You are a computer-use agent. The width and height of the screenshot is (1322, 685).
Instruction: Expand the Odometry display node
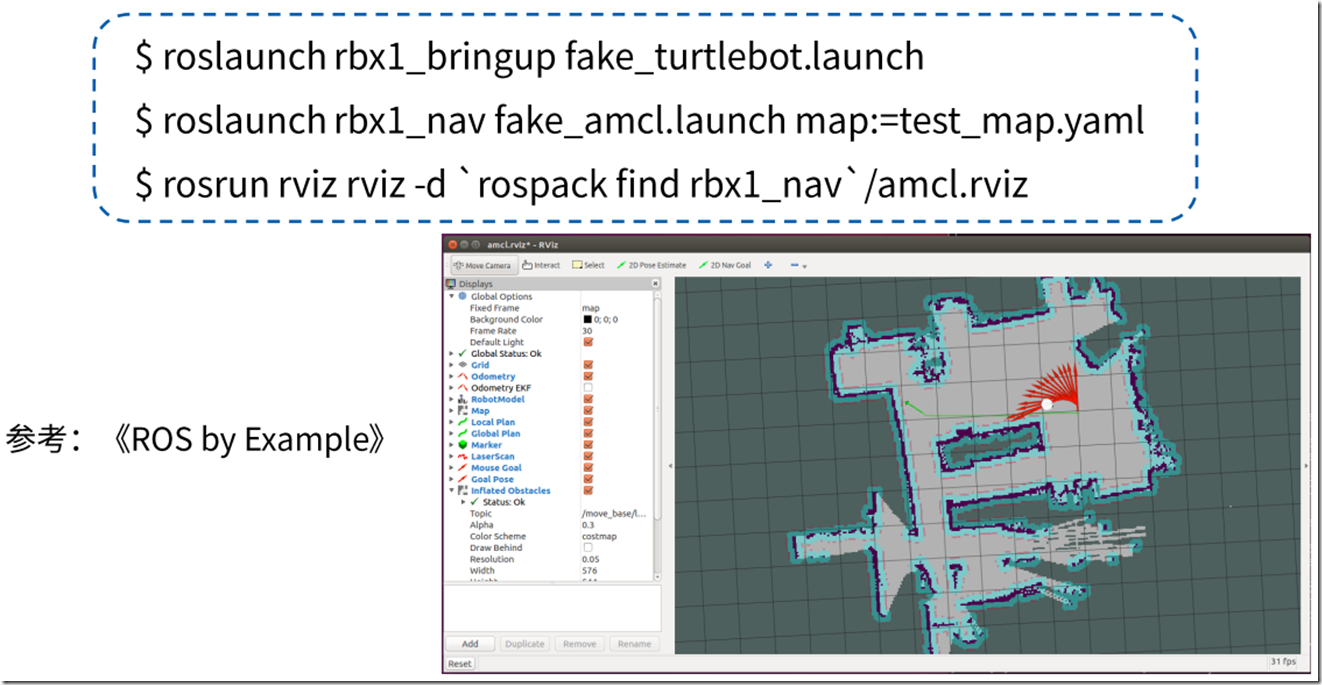tap(452, 376)
